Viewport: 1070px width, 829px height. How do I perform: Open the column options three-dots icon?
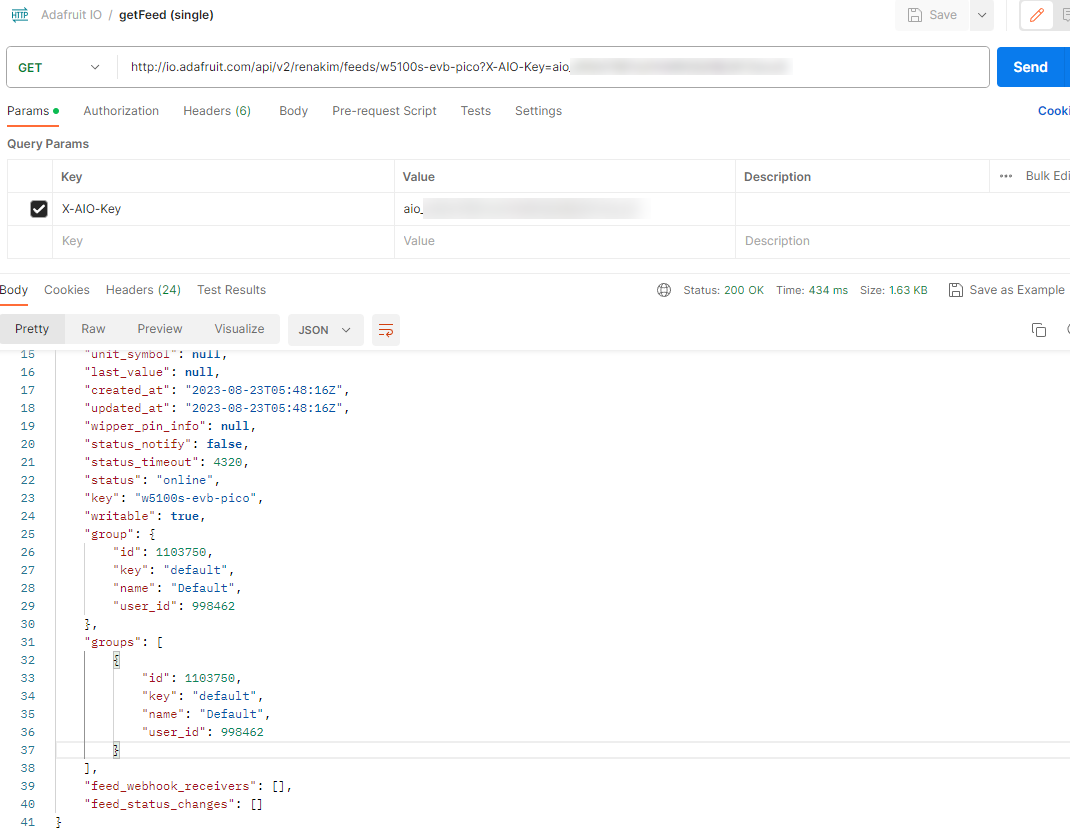[1006, 176]
